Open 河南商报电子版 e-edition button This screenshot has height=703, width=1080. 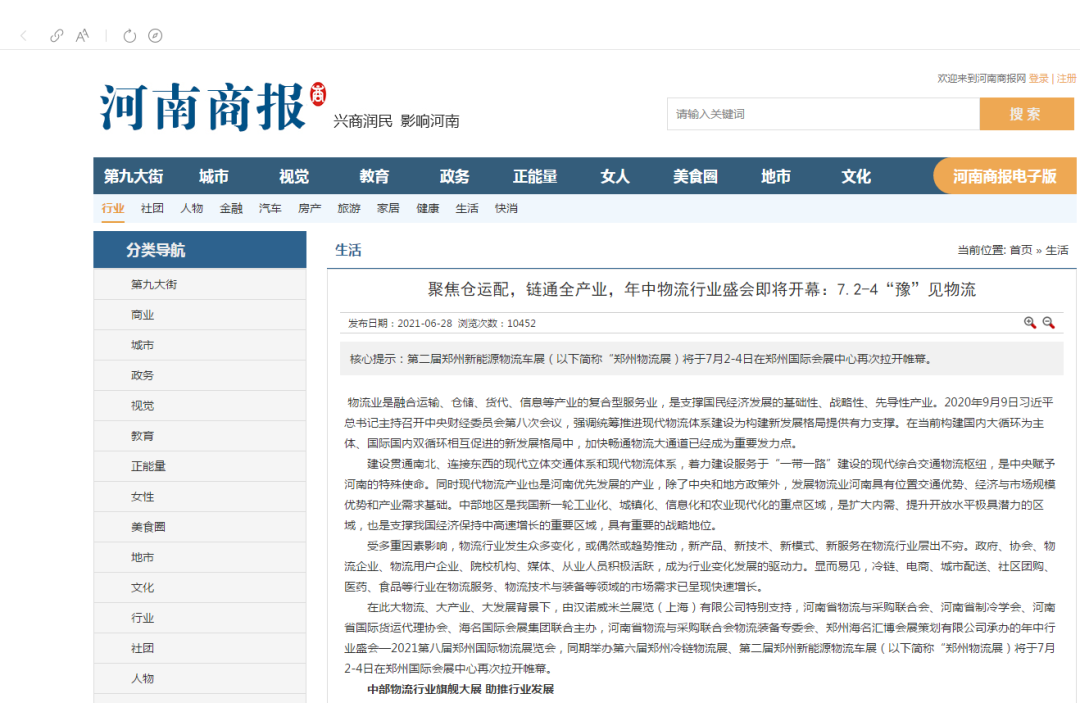(x=1004, y=176)
